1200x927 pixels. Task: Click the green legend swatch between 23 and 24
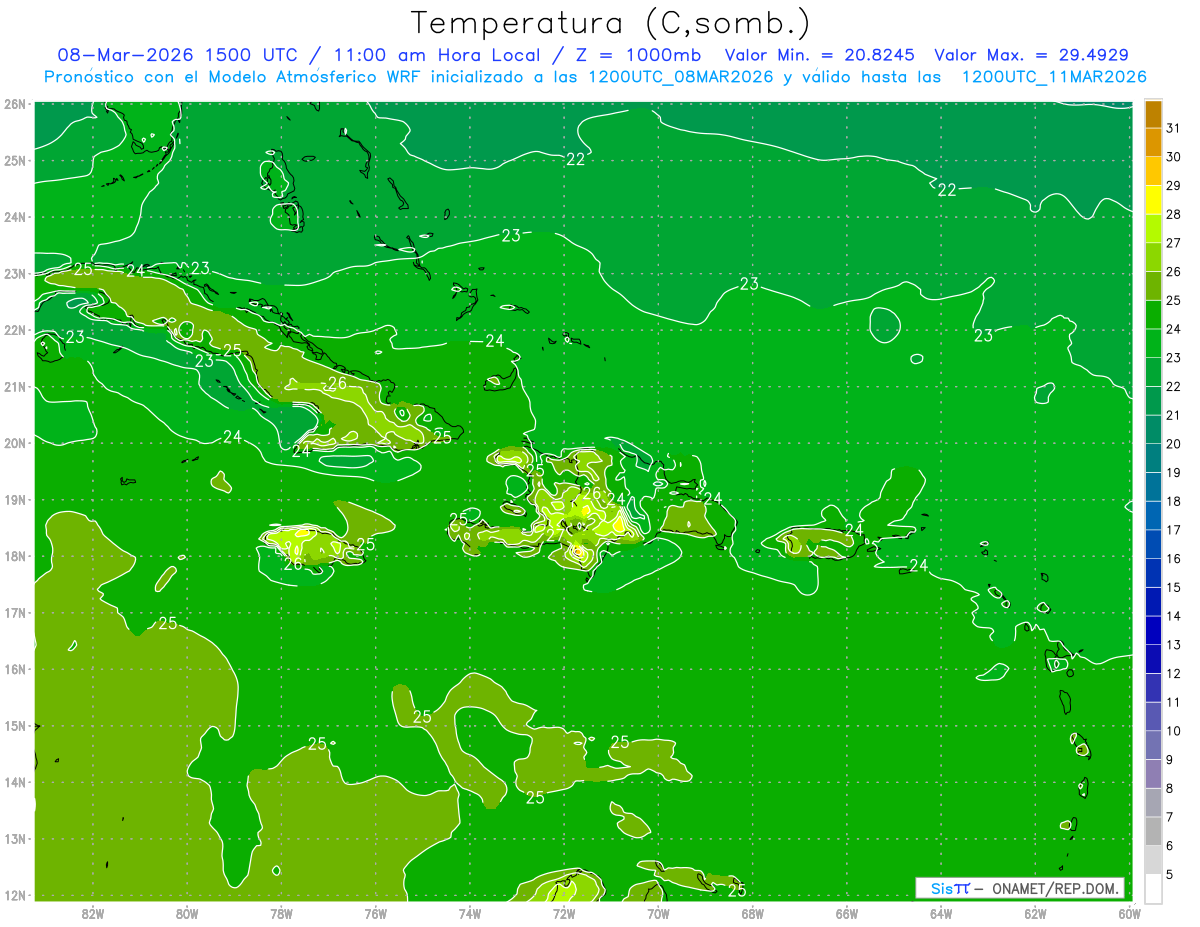1153,343
